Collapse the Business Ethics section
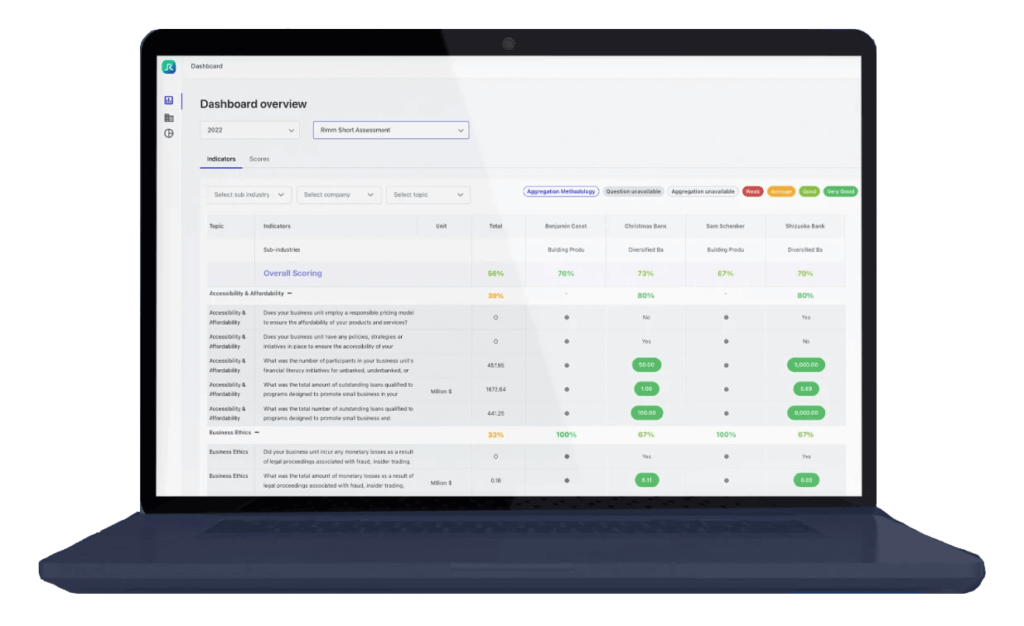Viewport: 1024px width, 626px height. pos(257,433)
